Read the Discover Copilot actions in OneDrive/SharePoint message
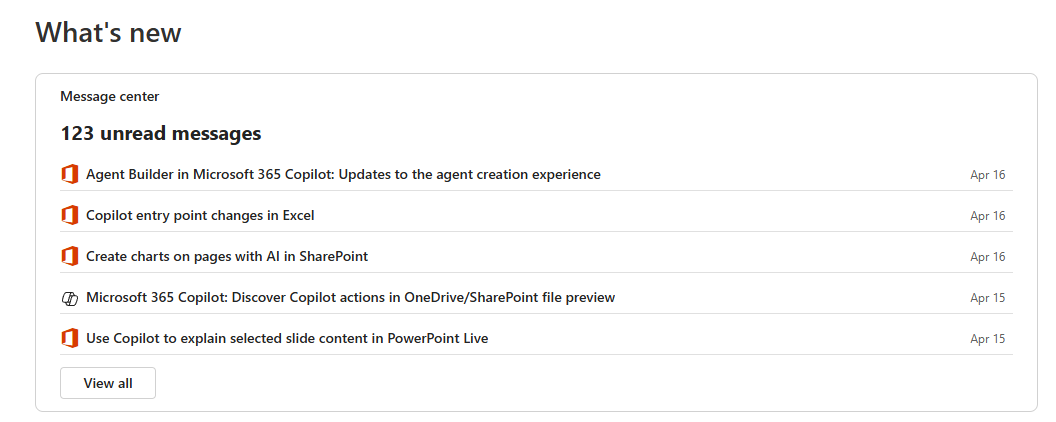Viewport: 1056px width, 422px height. click(350, 298)
